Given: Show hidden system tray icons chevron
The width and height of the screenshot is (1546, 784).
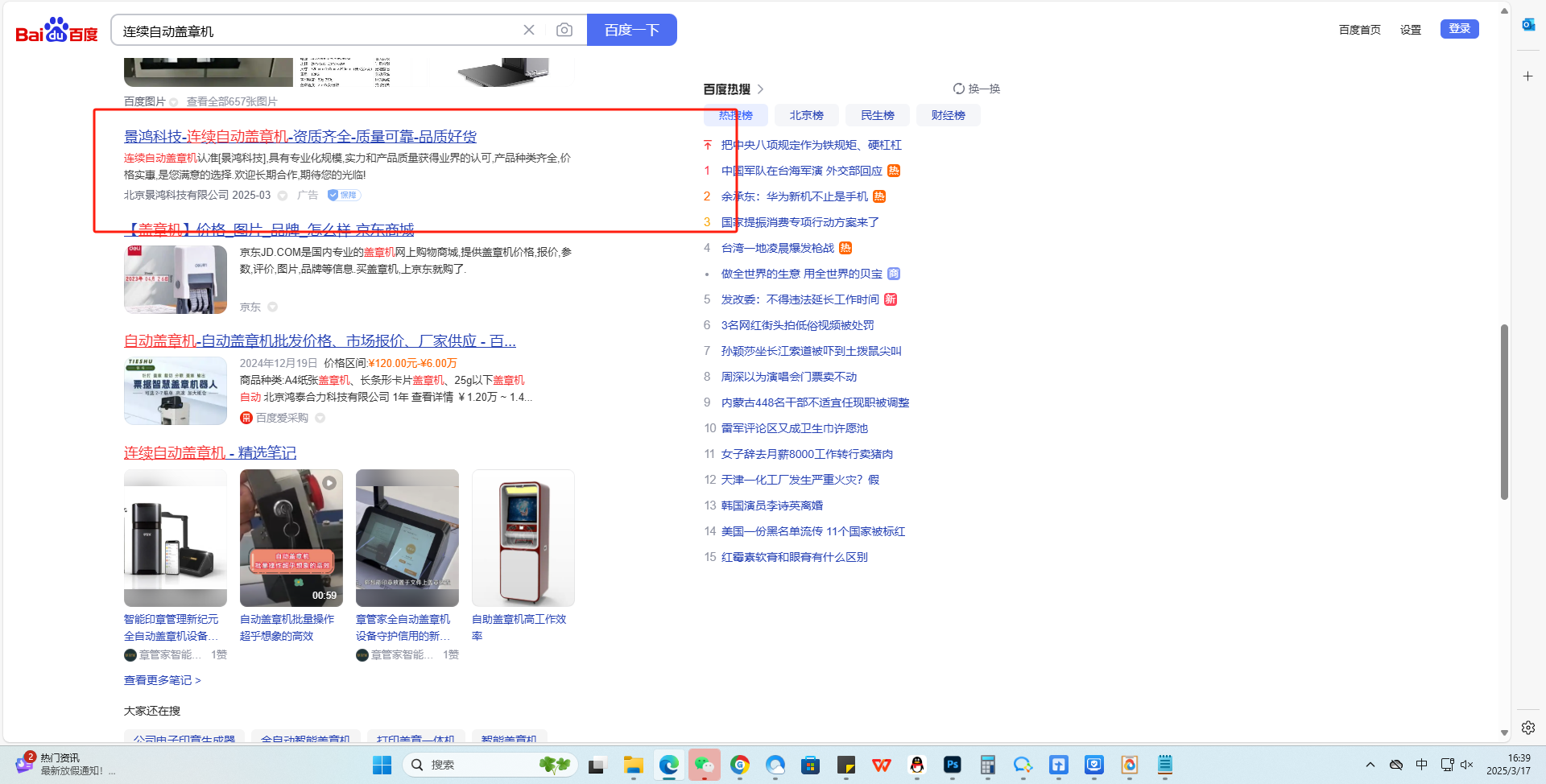Looking at the screenshot, I should coord(1370,765).
